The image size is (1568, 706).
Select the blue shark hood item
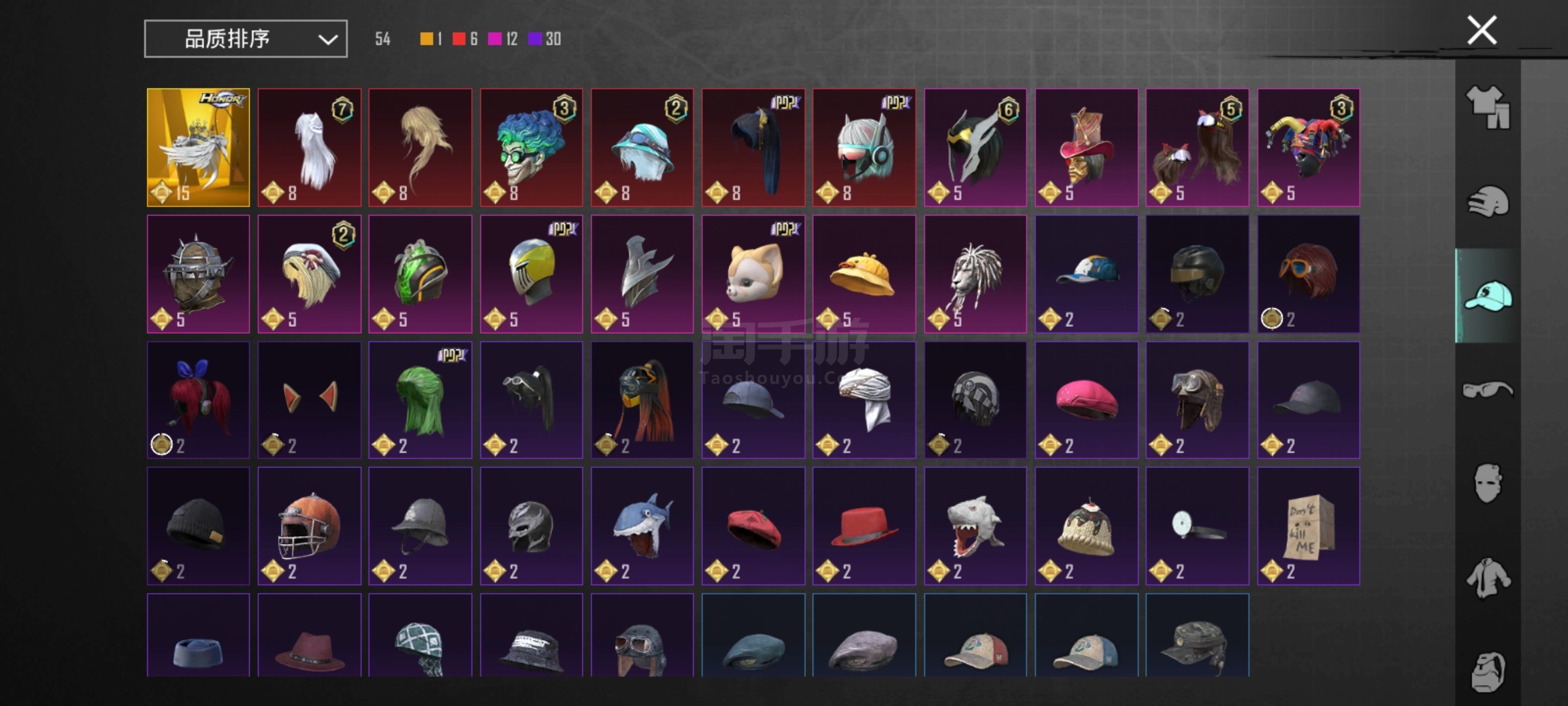coord(642,526)
